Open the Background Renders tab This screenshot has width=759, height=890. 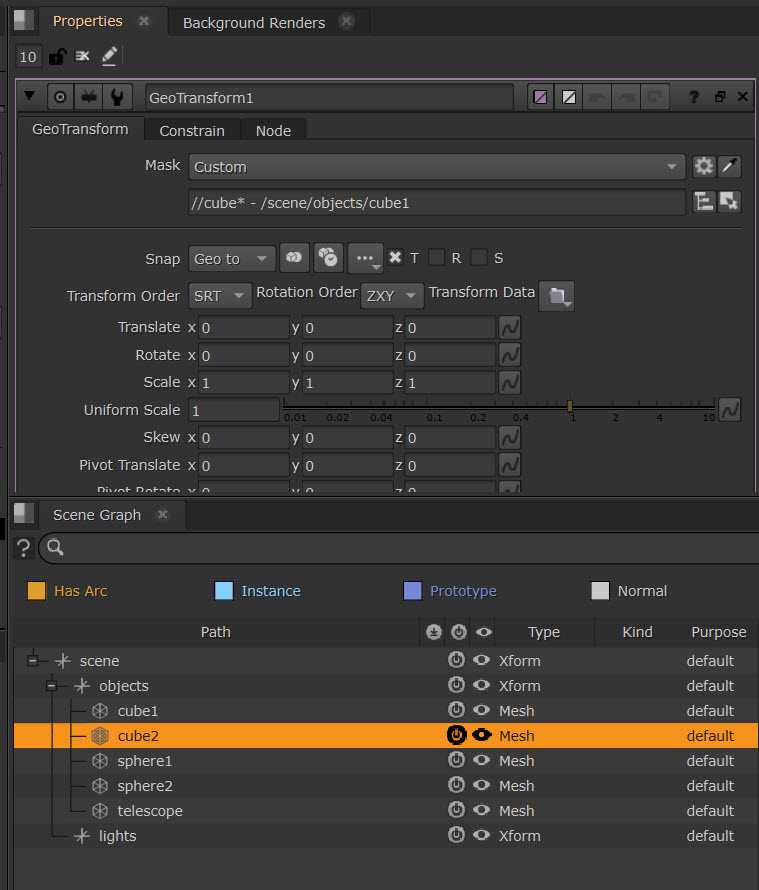click(253, 22)
